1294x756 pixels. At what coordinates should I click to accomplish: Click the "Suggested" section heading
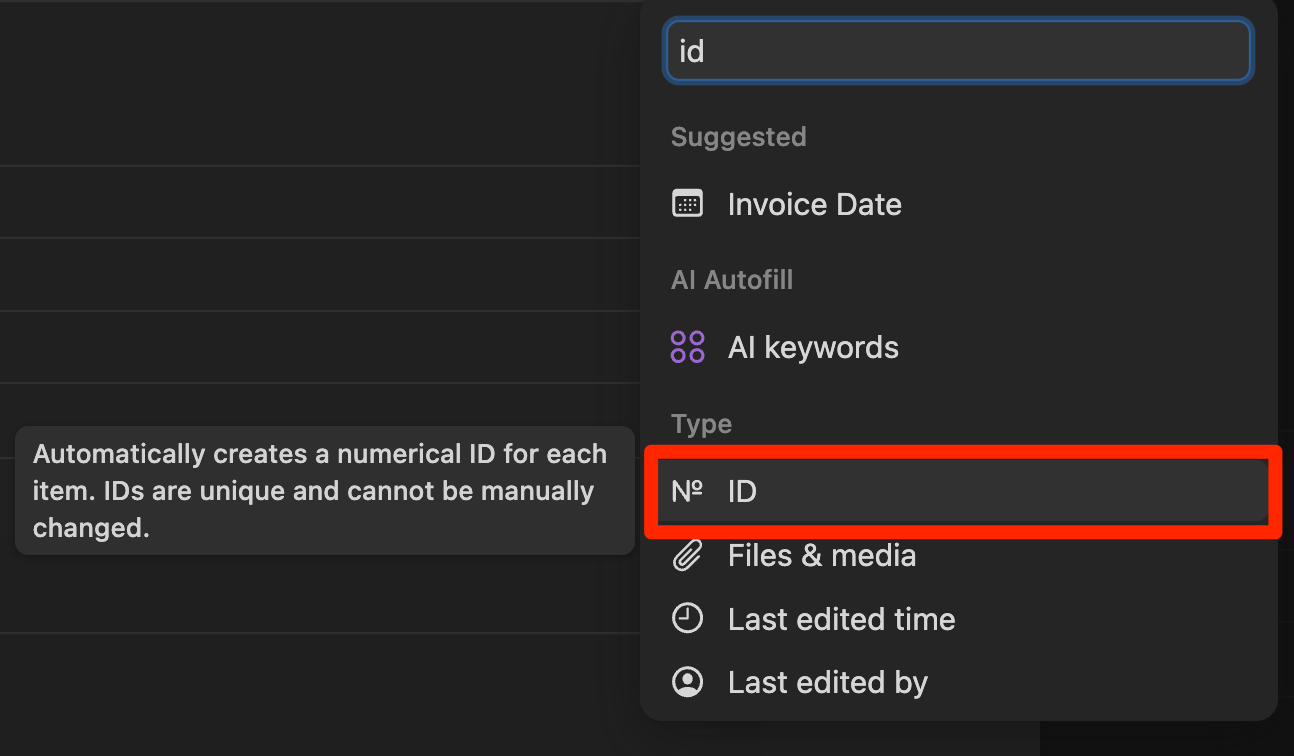[738, 137]
